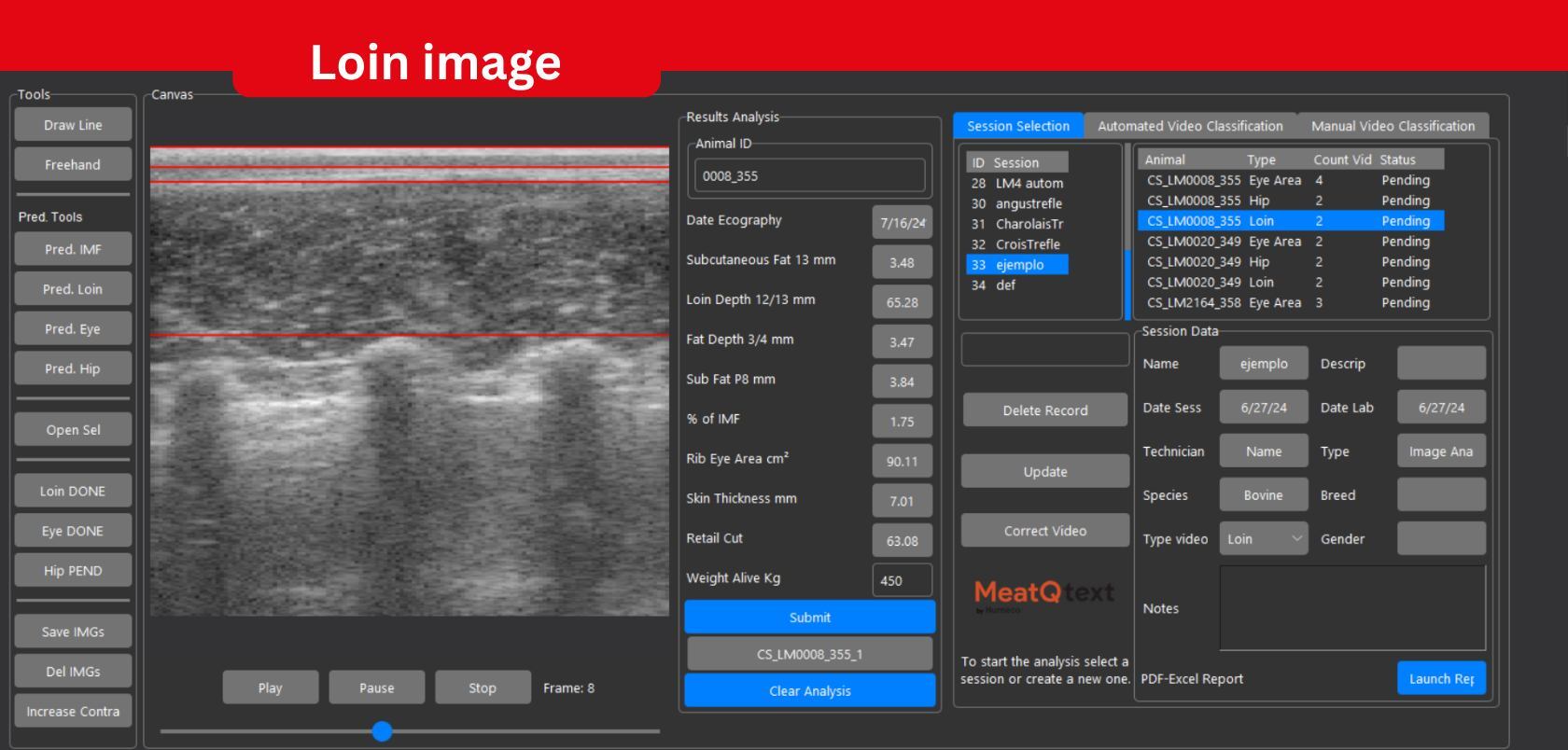The height and width of the screenshot is (750, 1568).
Task: Activate the Freehand drawing tool
Action: coord(73,165)
